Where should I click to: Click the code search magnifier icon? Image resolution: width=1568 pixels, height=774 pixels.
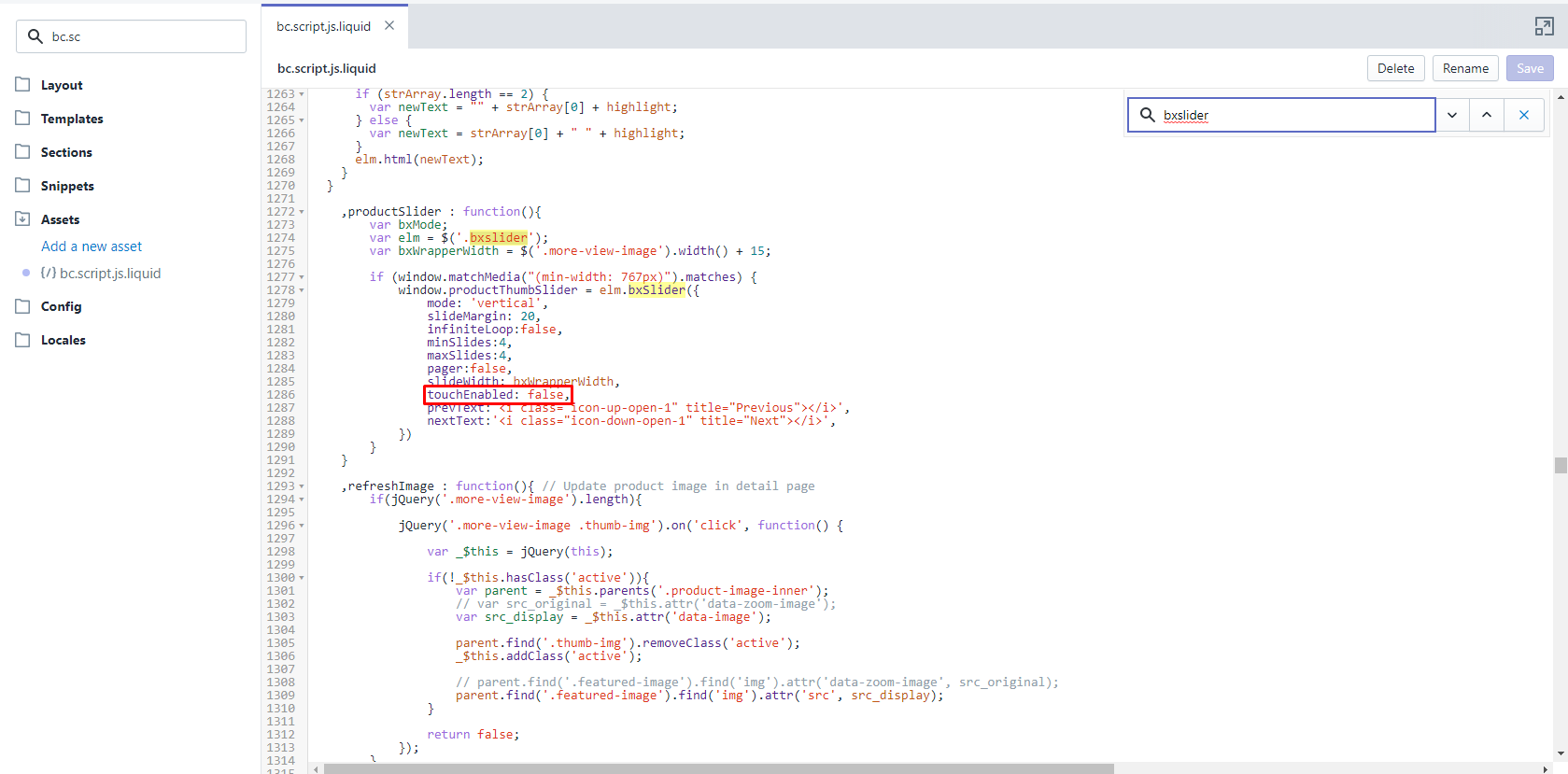tap(1148, 115)
